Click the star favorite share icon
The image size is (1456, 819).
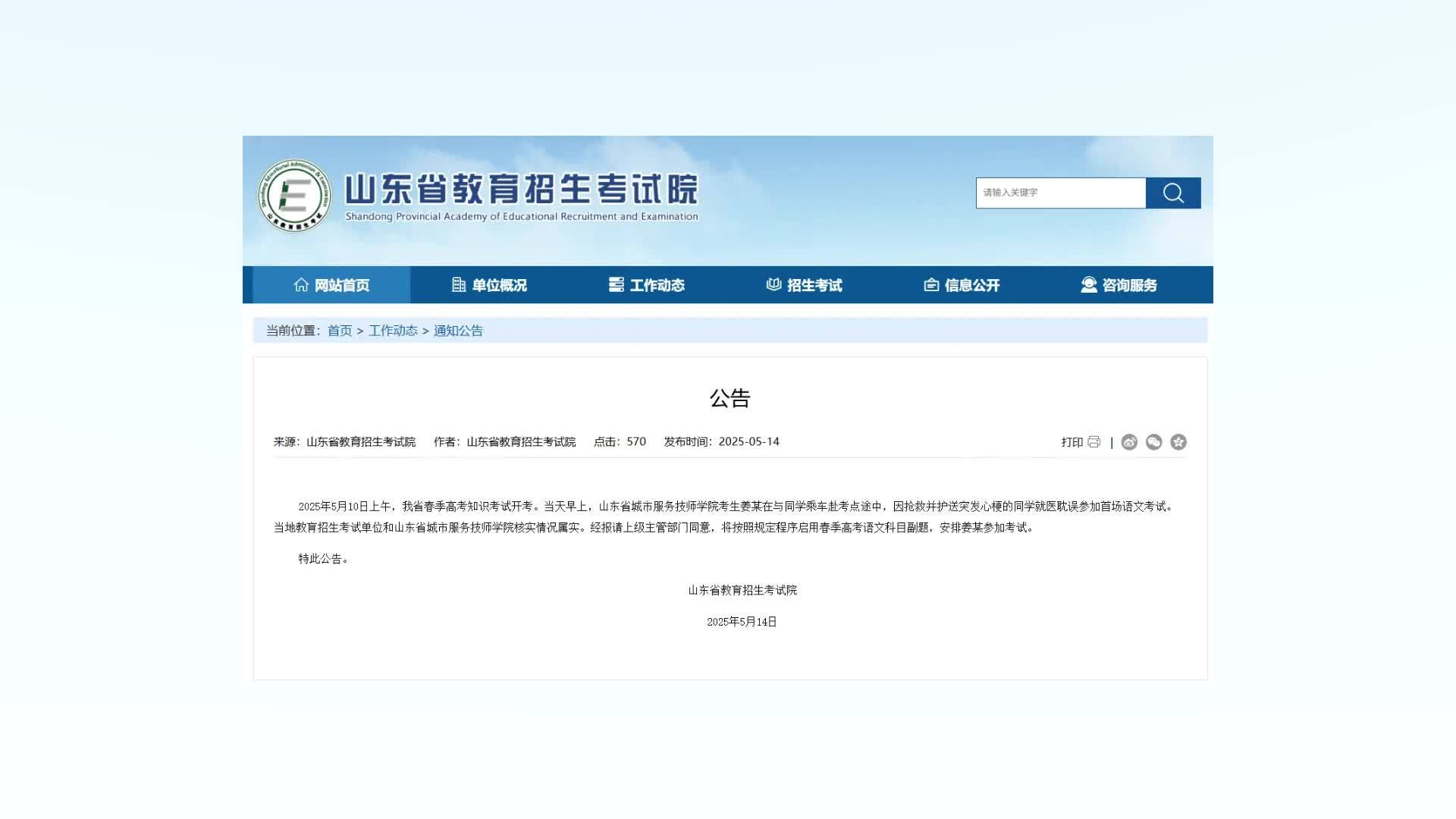point(1179,442)
